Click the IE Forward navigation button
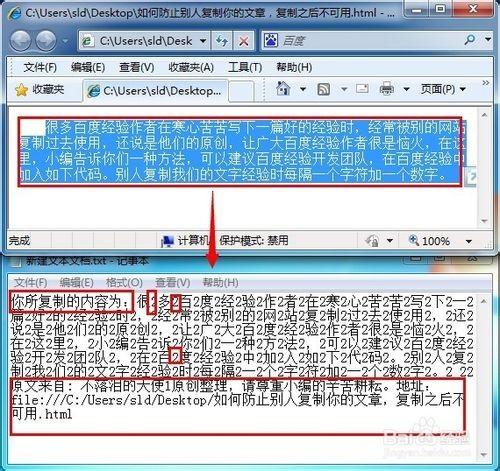 point(46,41)
